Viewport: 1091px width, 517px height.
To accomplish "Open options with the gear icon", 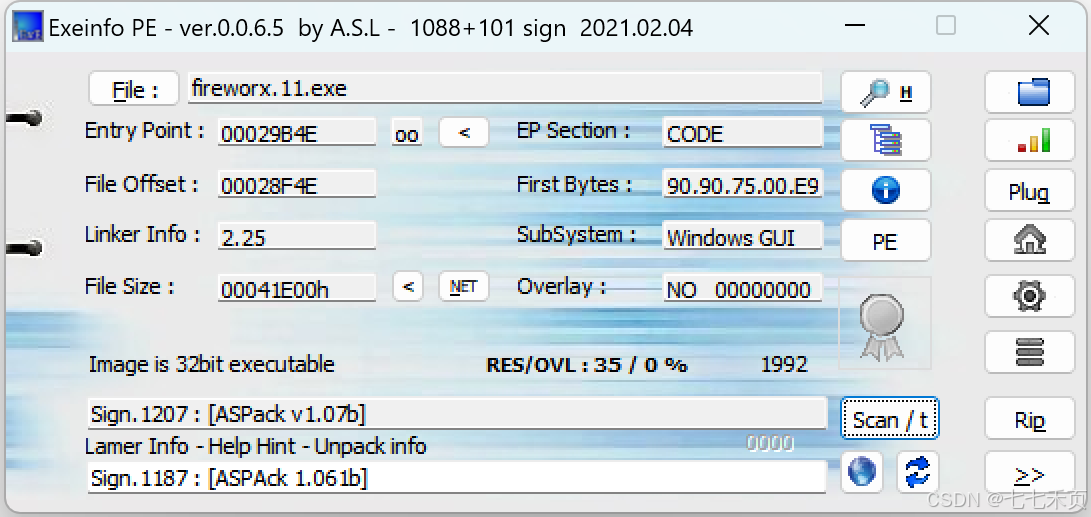I will pyautogui.click(x=1030, y=296).
